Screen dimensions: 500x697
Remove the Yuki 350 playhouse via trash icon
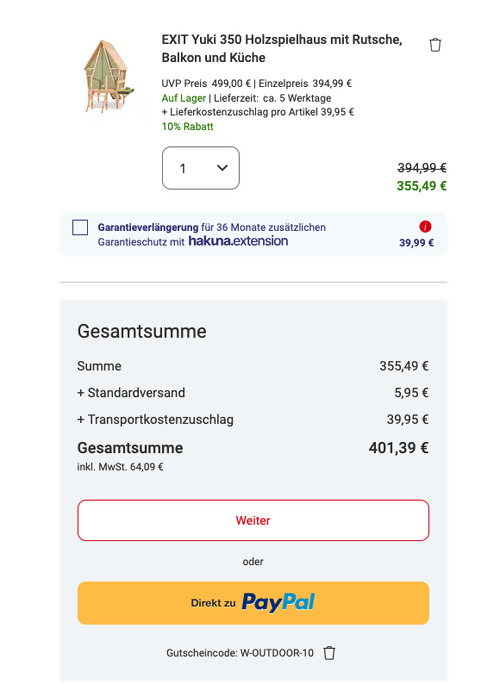click(435, 45)
